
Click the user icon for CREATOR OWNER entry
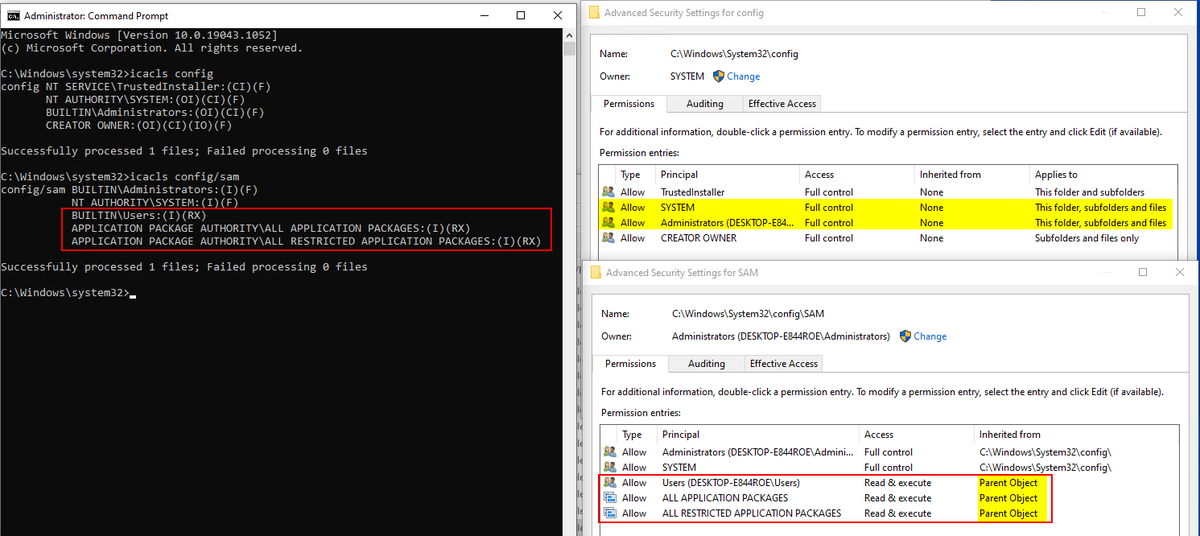(608, 238)
